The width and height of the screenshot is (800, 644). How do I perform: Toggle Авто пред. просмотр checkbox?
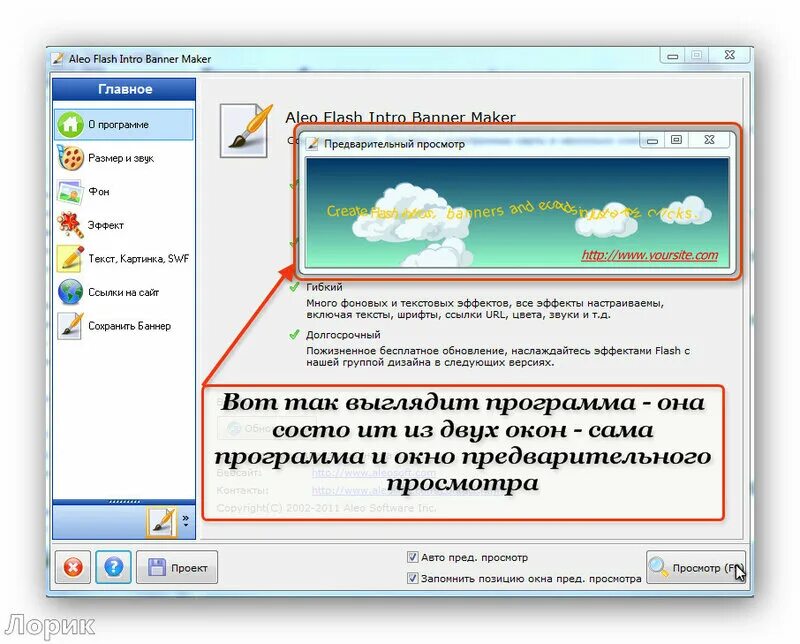(x=412, y=557)
